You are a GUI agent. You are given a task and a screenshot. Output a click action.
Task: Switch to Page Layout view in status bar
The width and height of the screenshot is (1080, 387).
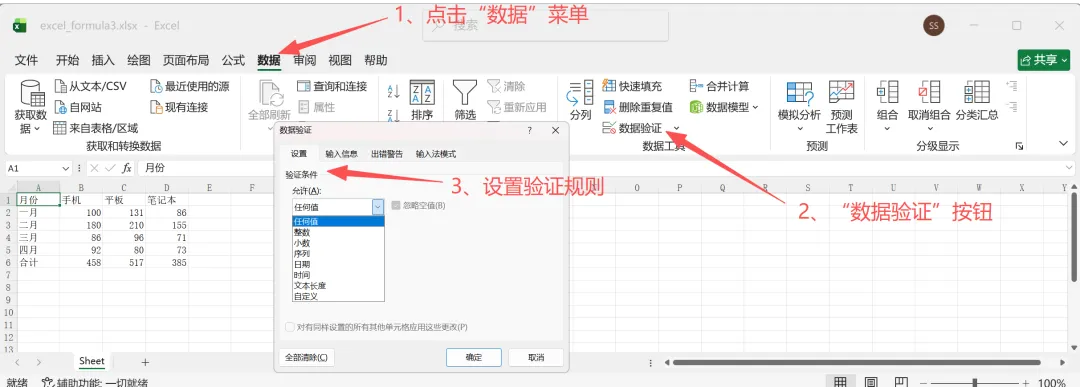pos(871,382)
